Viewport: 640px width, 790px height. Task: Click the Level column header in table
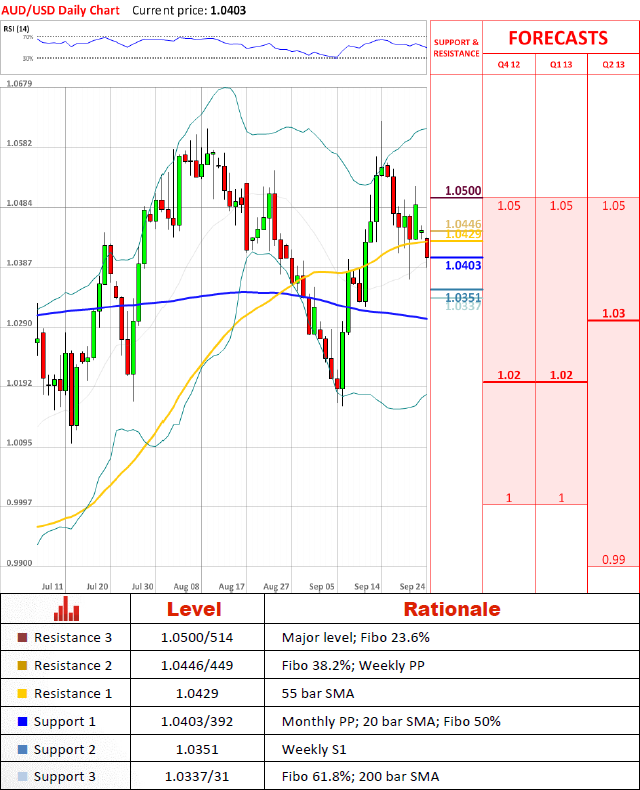click(x=194, y=609)
